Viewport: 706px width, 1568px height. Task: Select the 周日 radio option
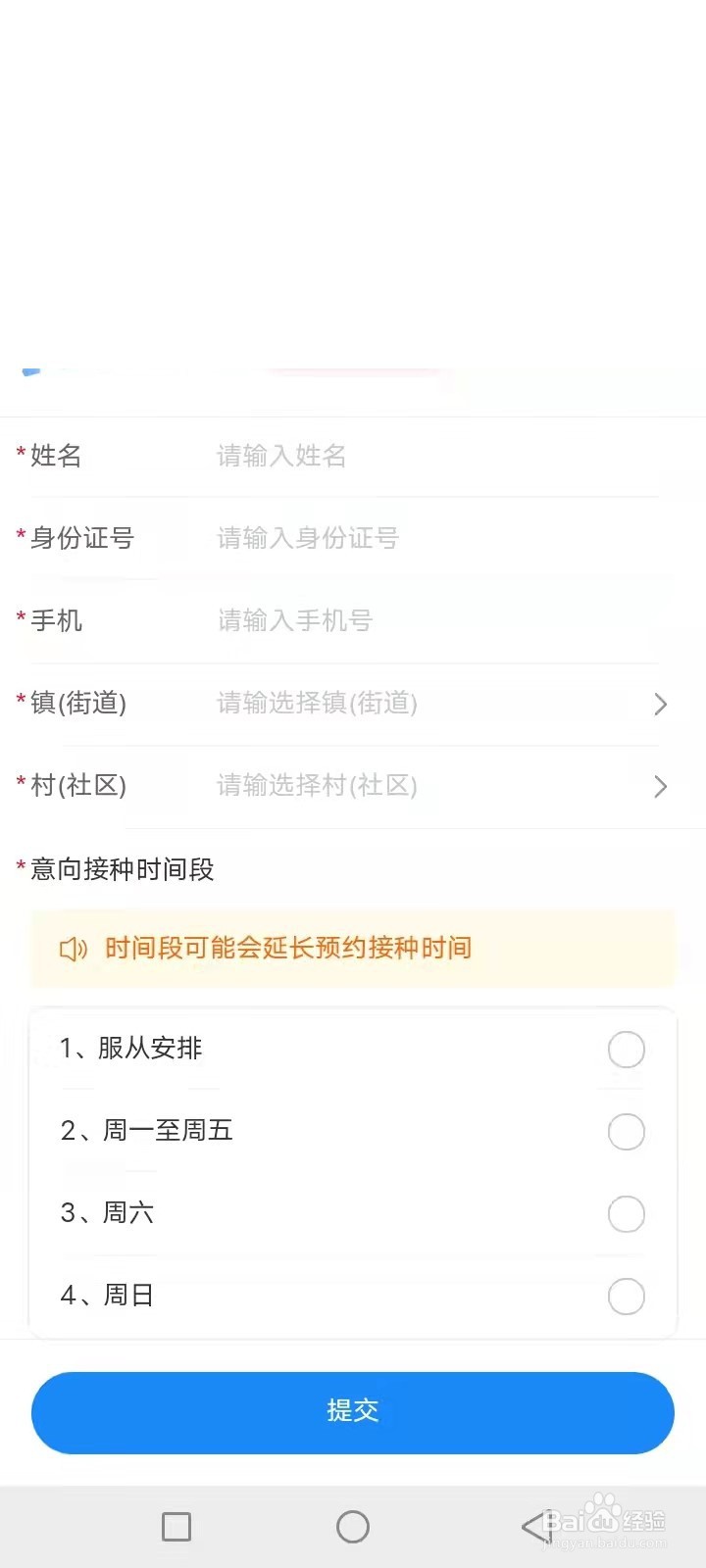click(627, 1297)
